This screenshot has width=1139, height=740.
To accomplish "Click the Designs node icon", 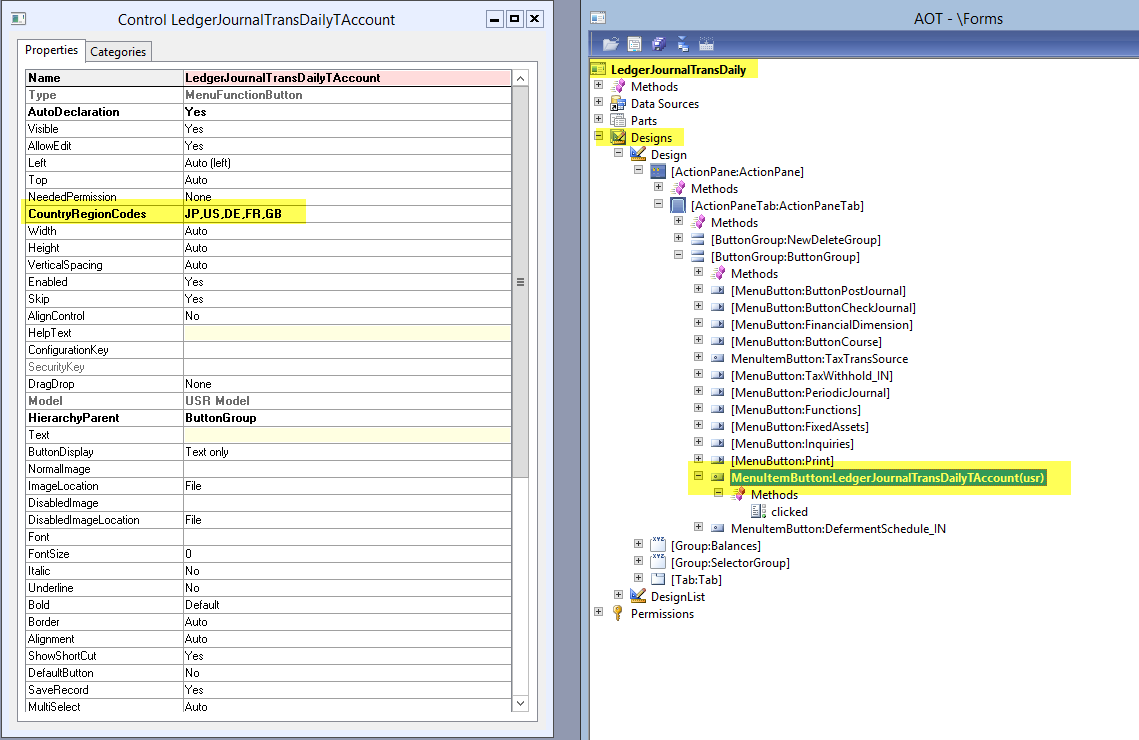I will point(618,137).
